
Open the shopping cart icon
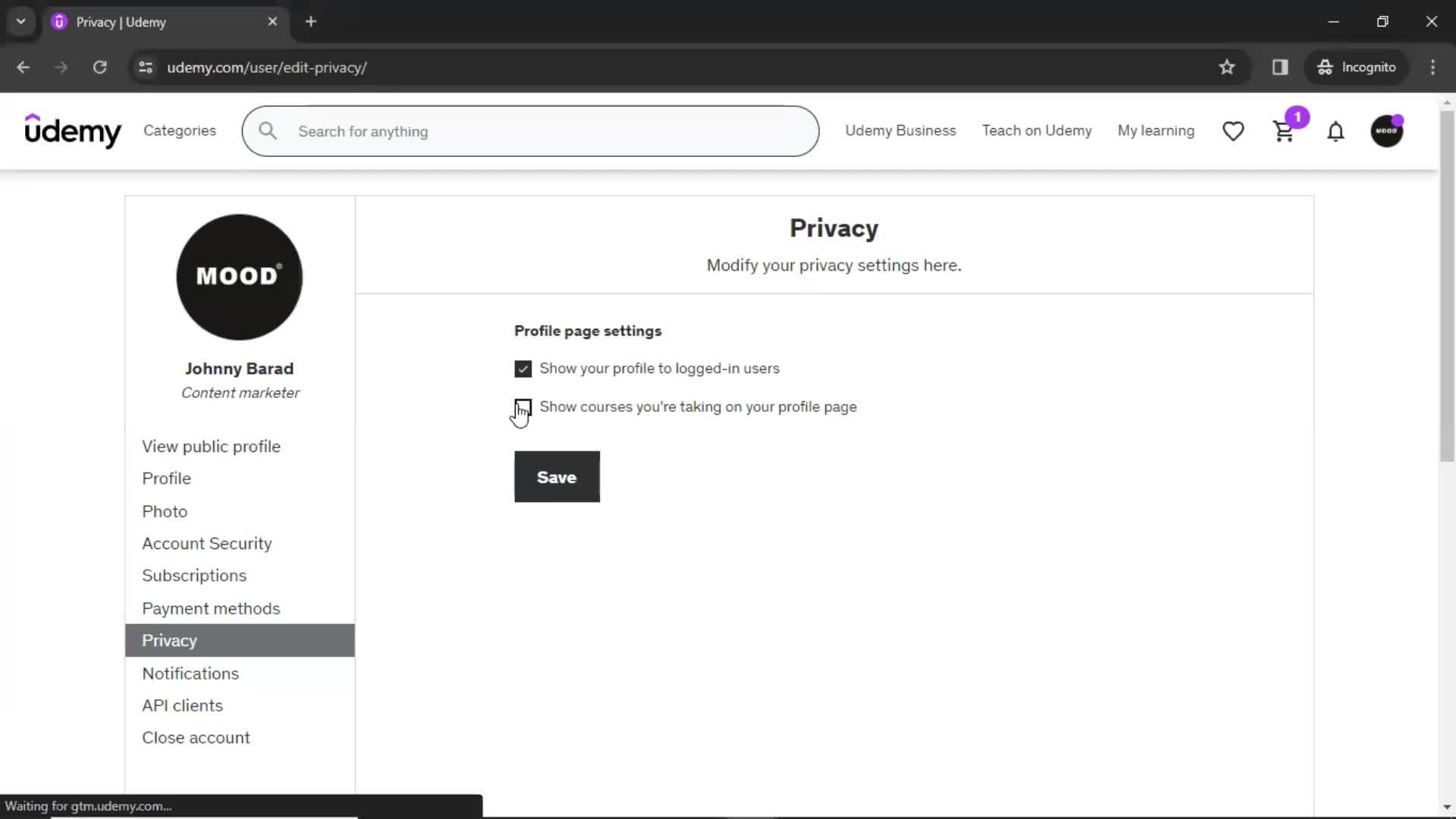click(1285, 131)
